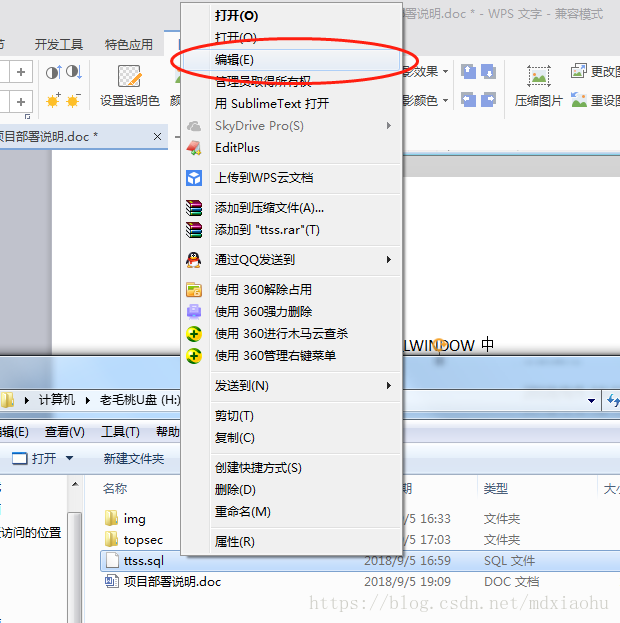Open Explorer address bar history dropdown
The image size is (620, 623).
(x=591, y=401)
